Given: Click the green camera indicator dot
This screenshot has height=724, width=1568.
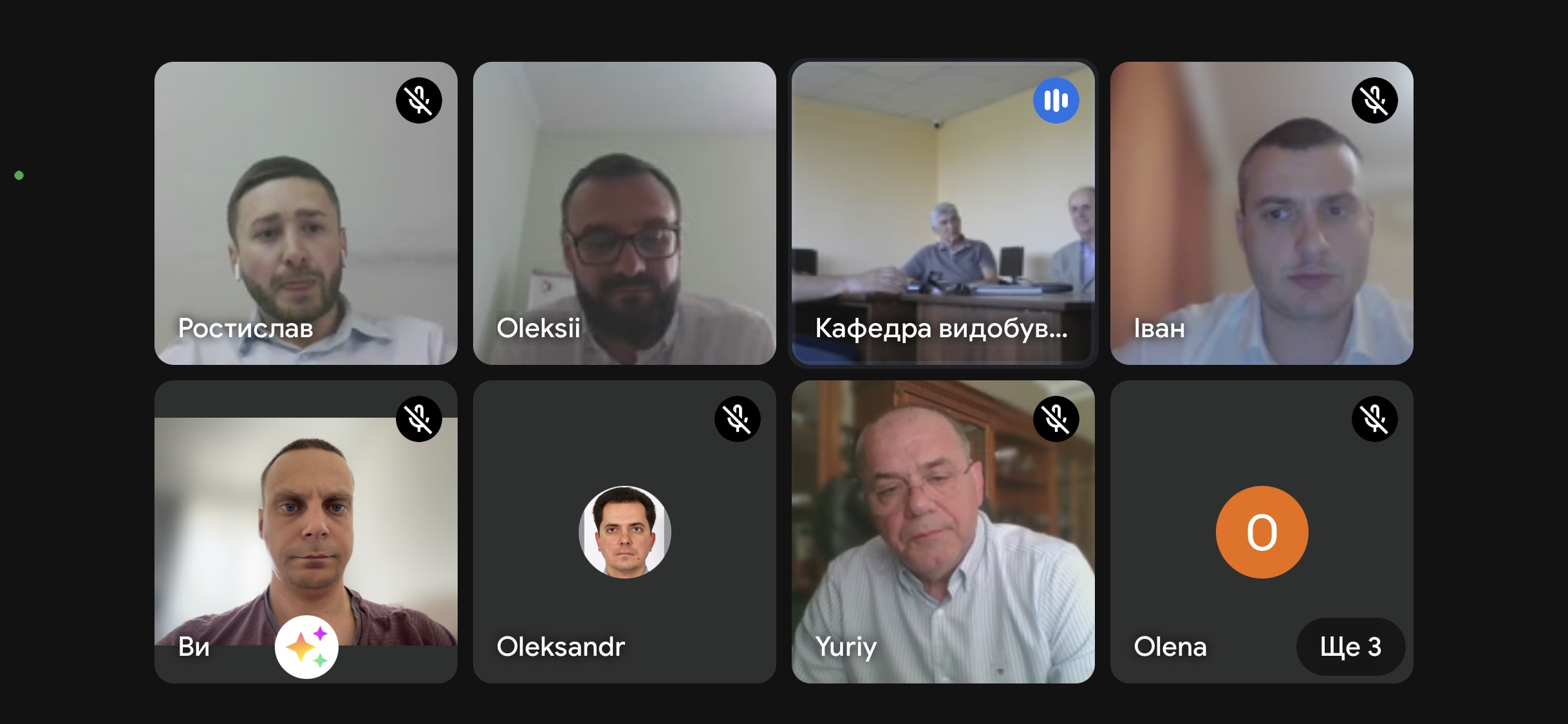Looking at the screenshot, I should pos(19,175).
